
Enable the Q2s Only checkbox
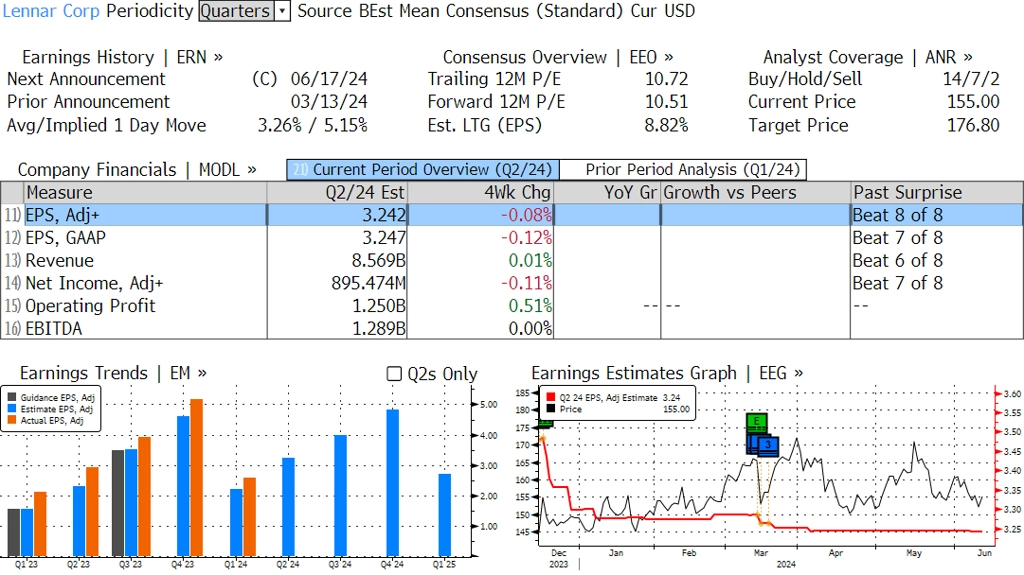(394, 374)
